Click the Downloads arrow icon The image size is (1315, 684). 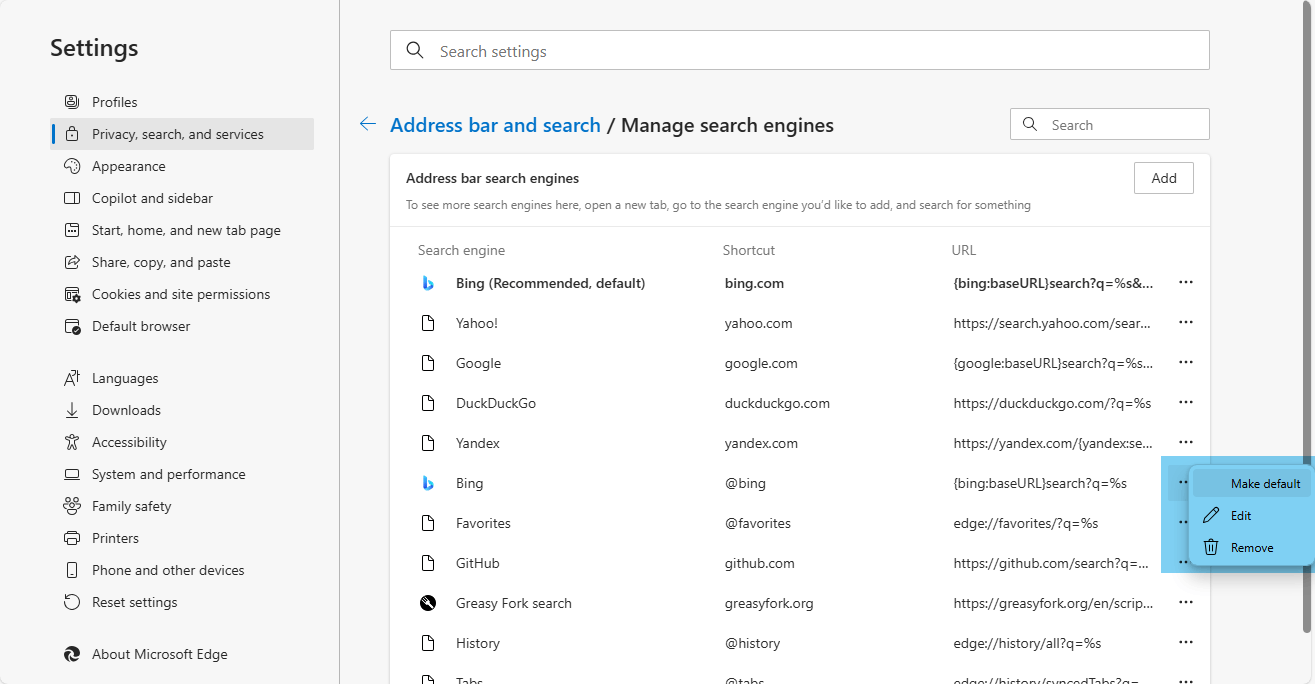click(71, 410)
